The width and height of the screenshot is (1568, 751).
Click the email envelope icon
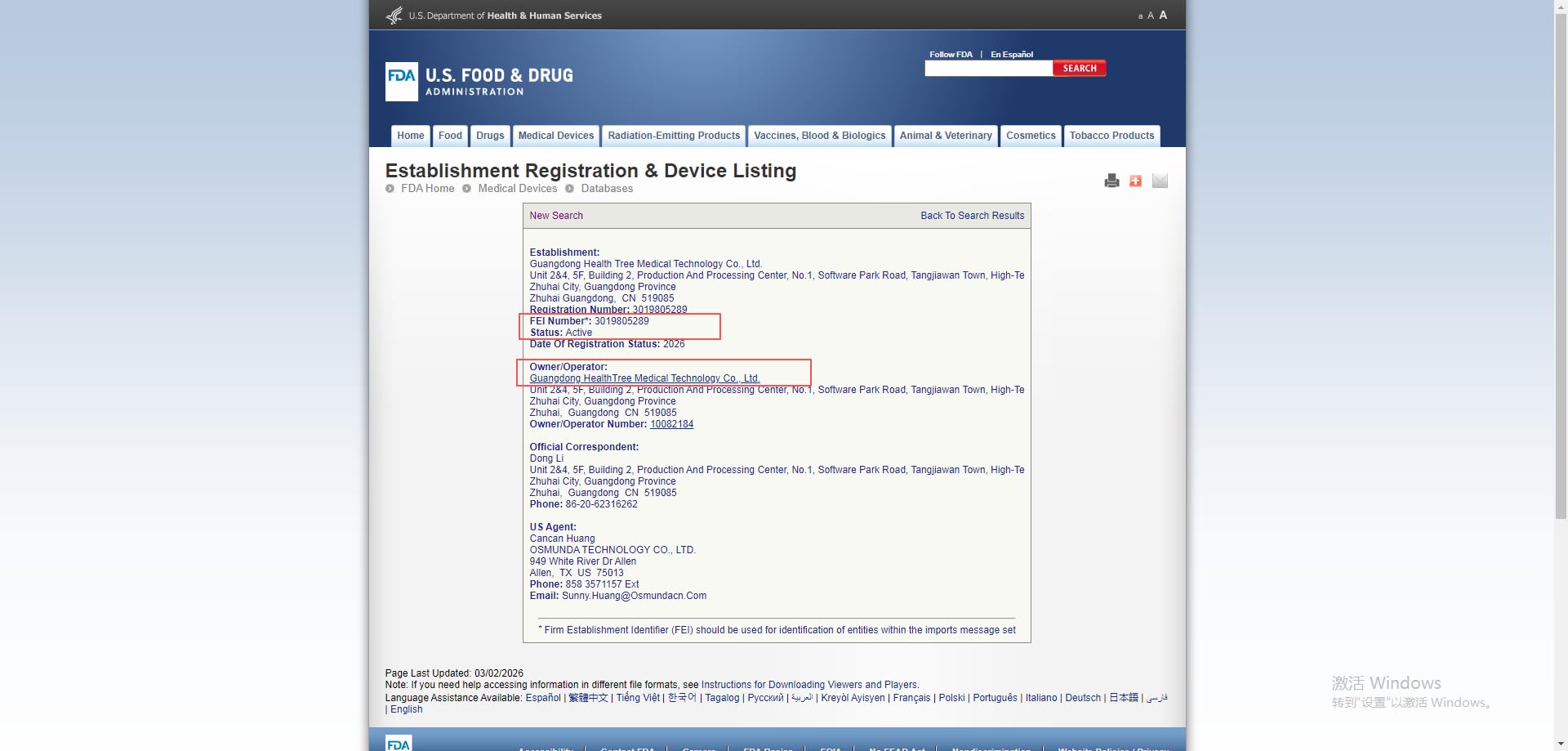(x=1160, y=181)
